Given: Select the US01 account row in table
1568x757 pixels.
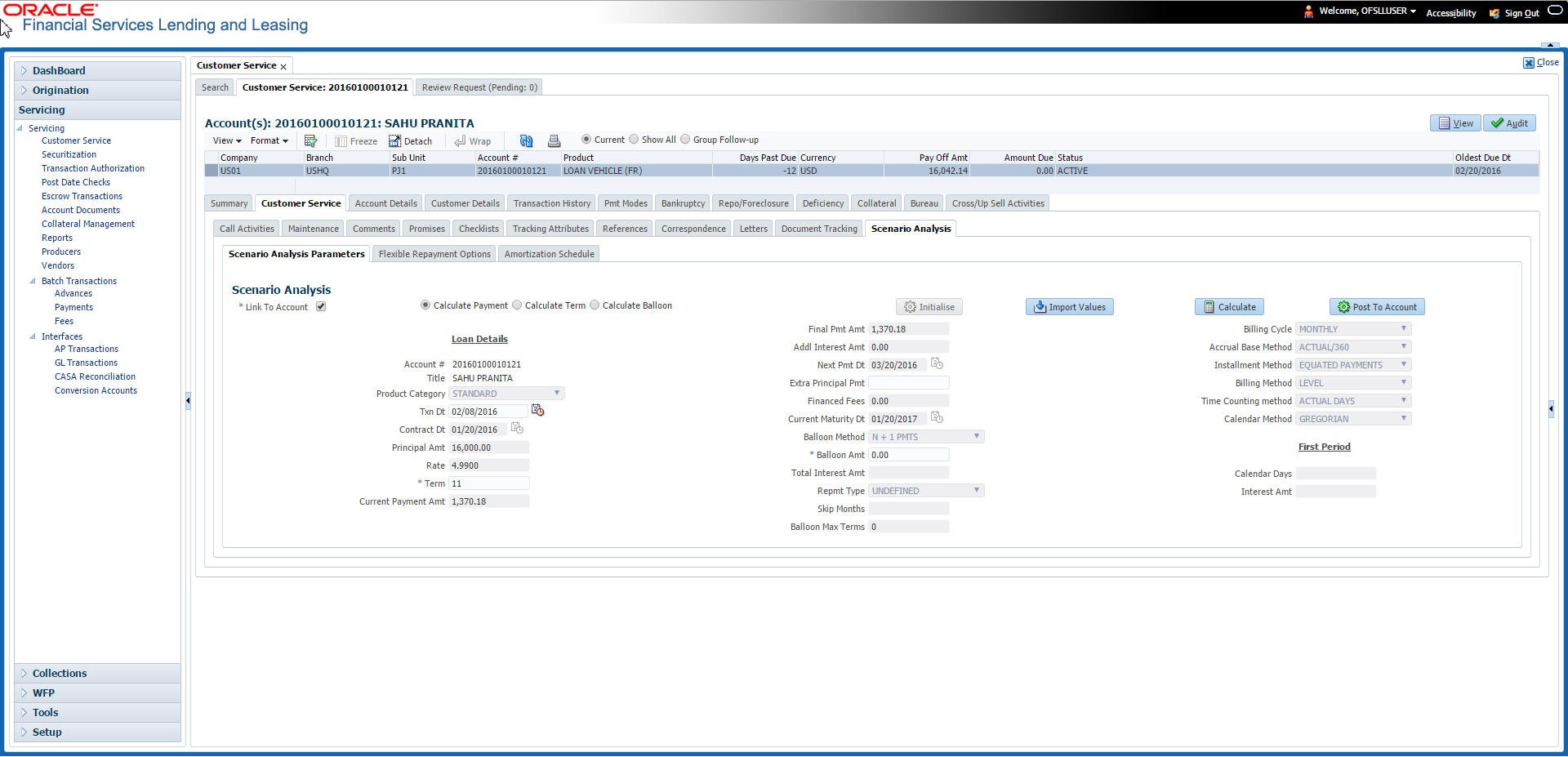Looking at the screenshot, I should point(871,171).
